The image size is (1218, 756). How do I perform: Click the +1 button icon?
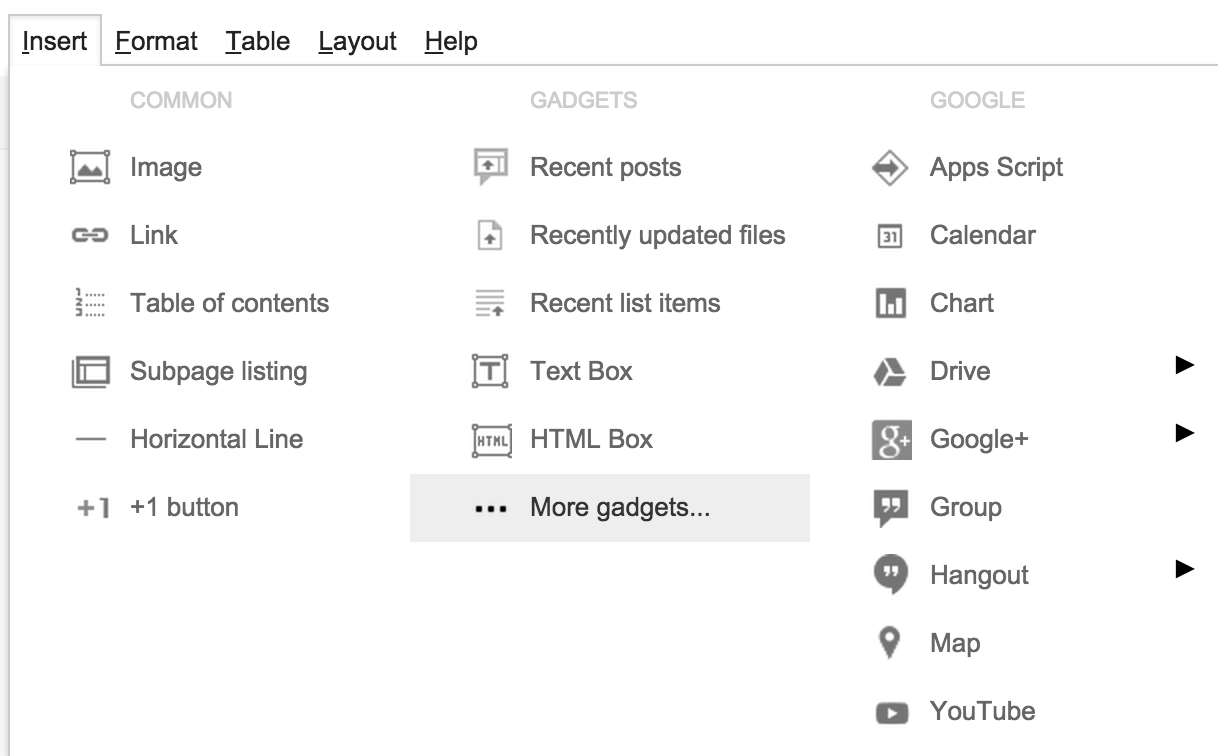coord(92,508)
